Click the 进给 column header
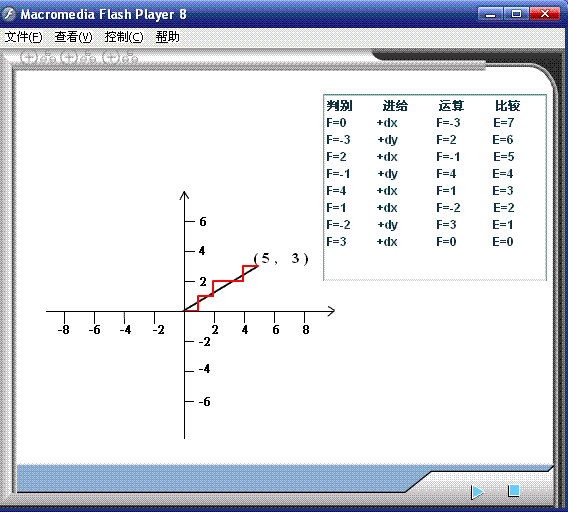The height and width of the screenshot is (512, 568). coord(395,106)
